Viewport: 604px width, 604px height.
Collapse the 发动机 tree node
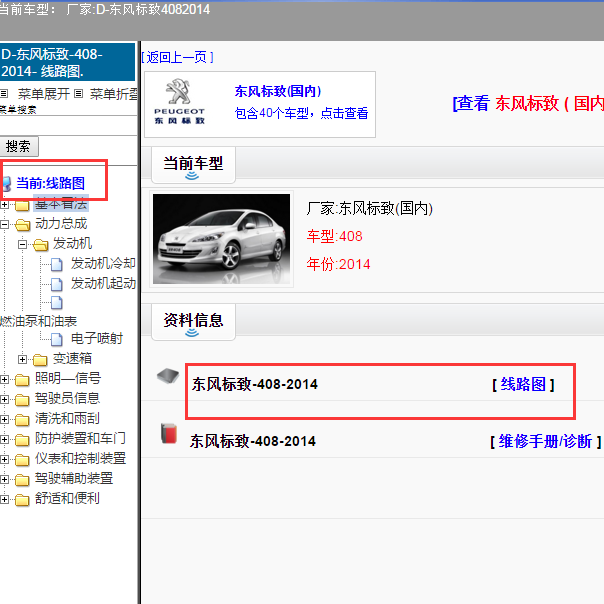22,244
